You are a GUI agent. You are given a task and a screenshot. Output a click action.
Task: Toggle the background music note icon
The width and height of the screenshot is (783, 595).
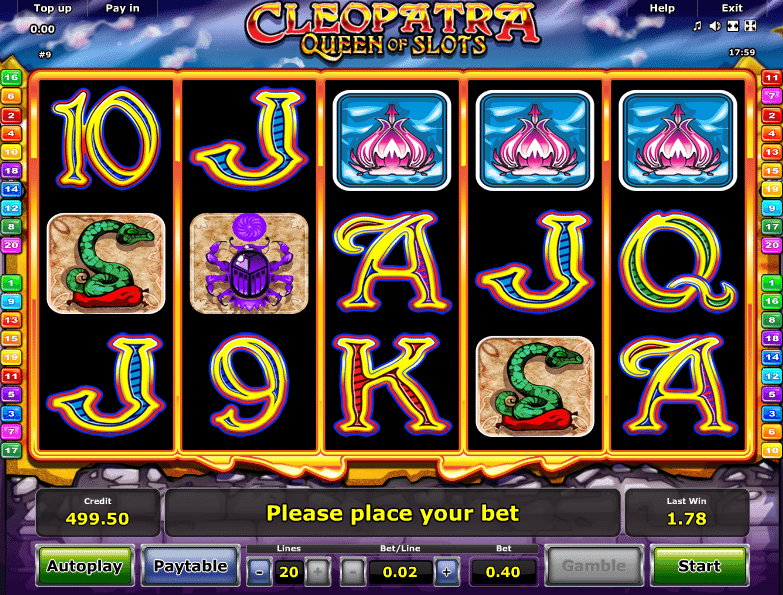tap(698, 26)
